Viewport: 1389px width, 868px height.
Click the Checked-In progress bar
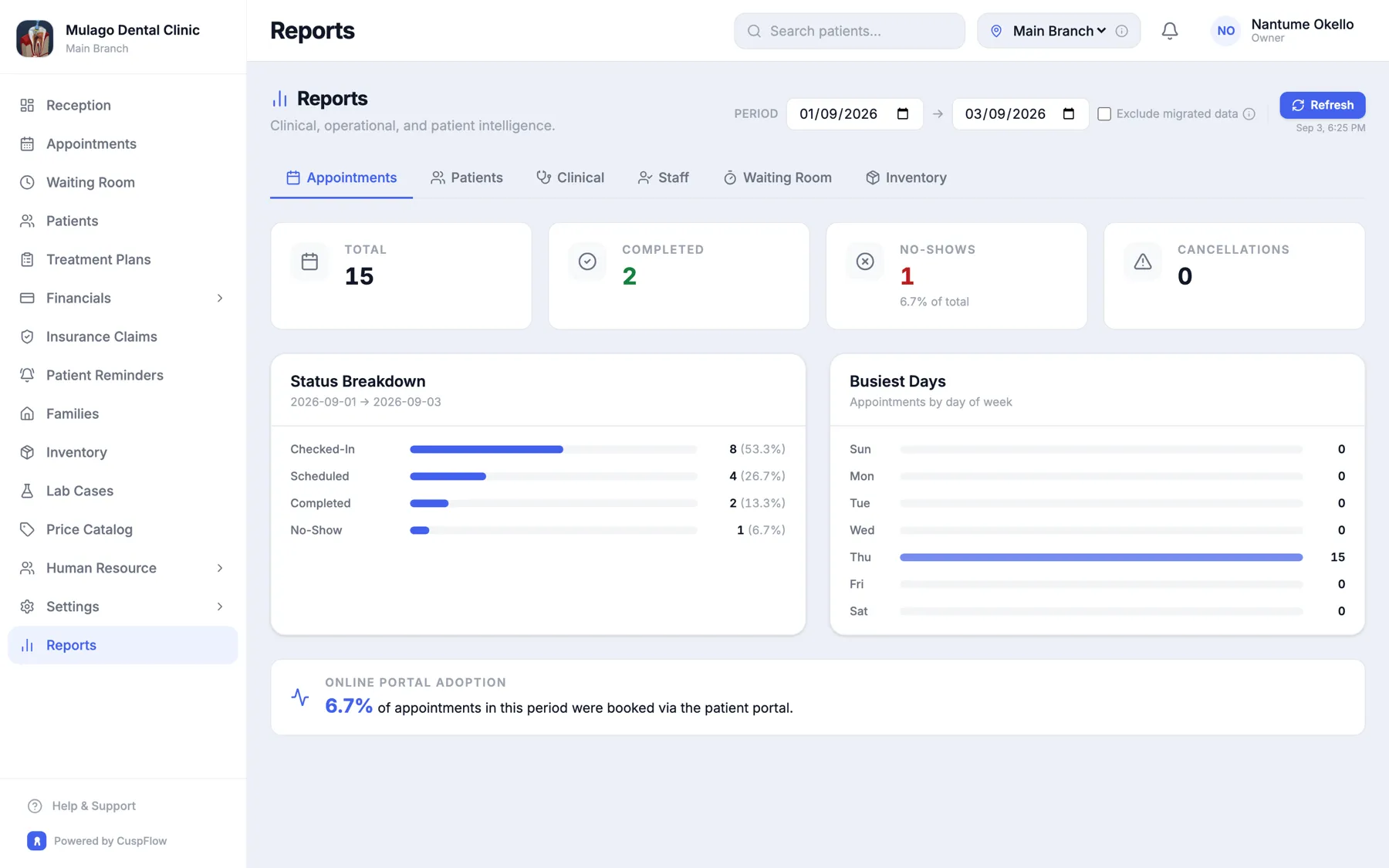click(553, 449)
